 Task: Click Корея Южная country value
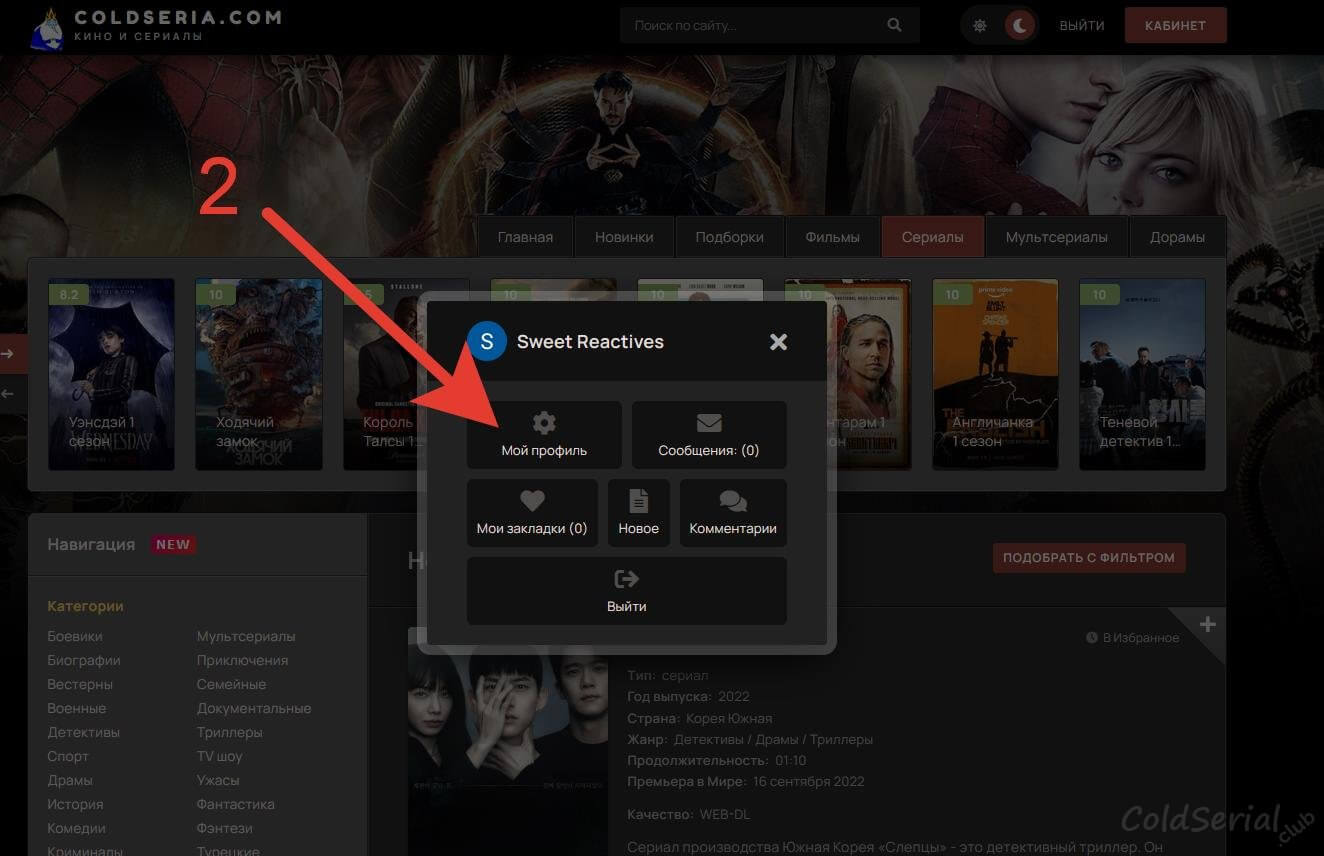tap(729, 718)
